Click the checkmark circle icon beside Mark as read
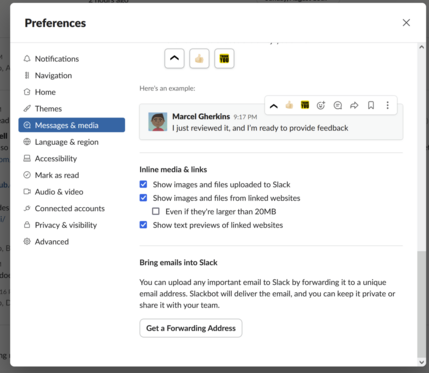 point(27,175)
